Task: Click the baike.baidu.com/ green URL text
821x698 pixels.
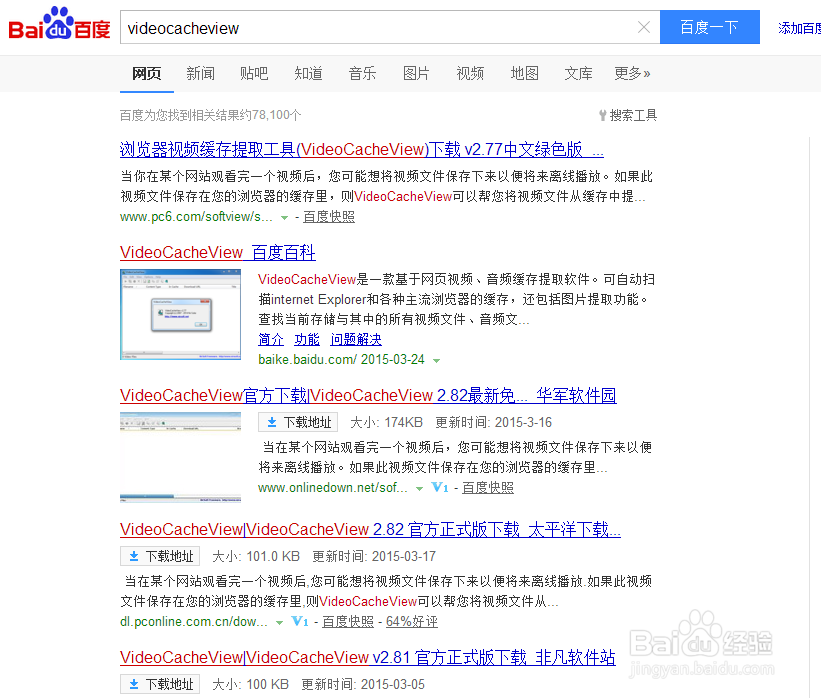Action: 307,360
